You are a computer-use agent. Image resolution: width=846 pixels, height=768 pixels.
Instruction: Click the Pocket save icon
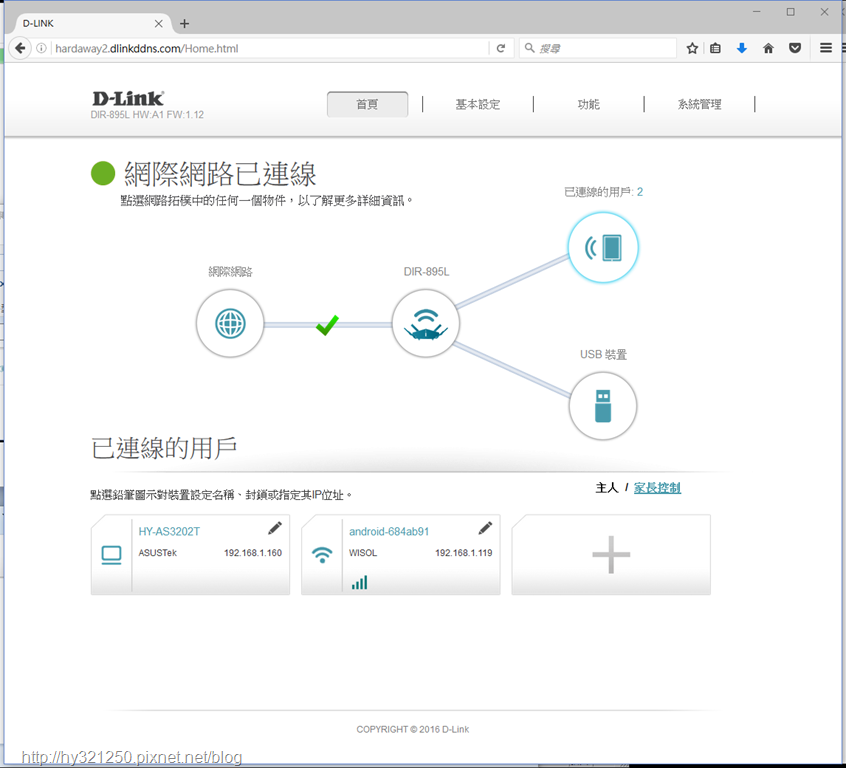click(x=795, y=48)
